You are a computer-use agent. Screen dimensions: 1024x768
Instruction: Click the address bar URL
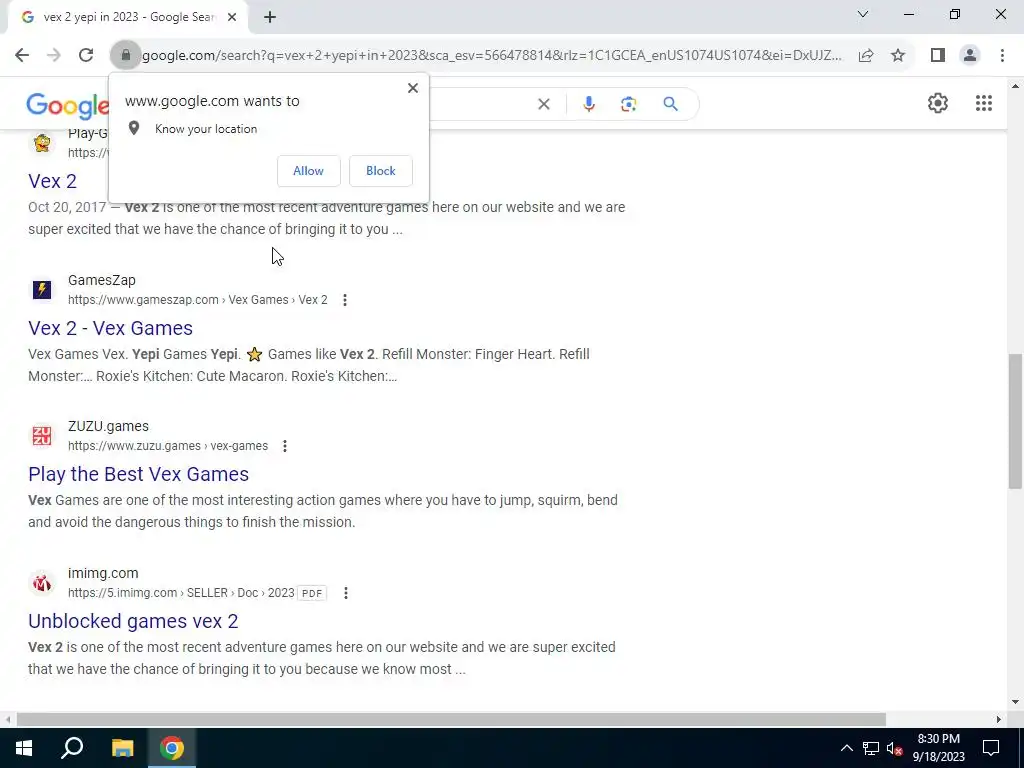click(492, 56)
